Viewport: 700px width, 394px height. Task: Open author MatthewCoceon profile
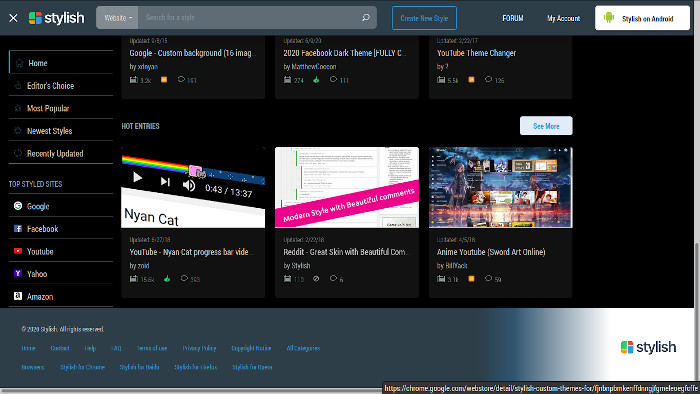coord(313,66)
